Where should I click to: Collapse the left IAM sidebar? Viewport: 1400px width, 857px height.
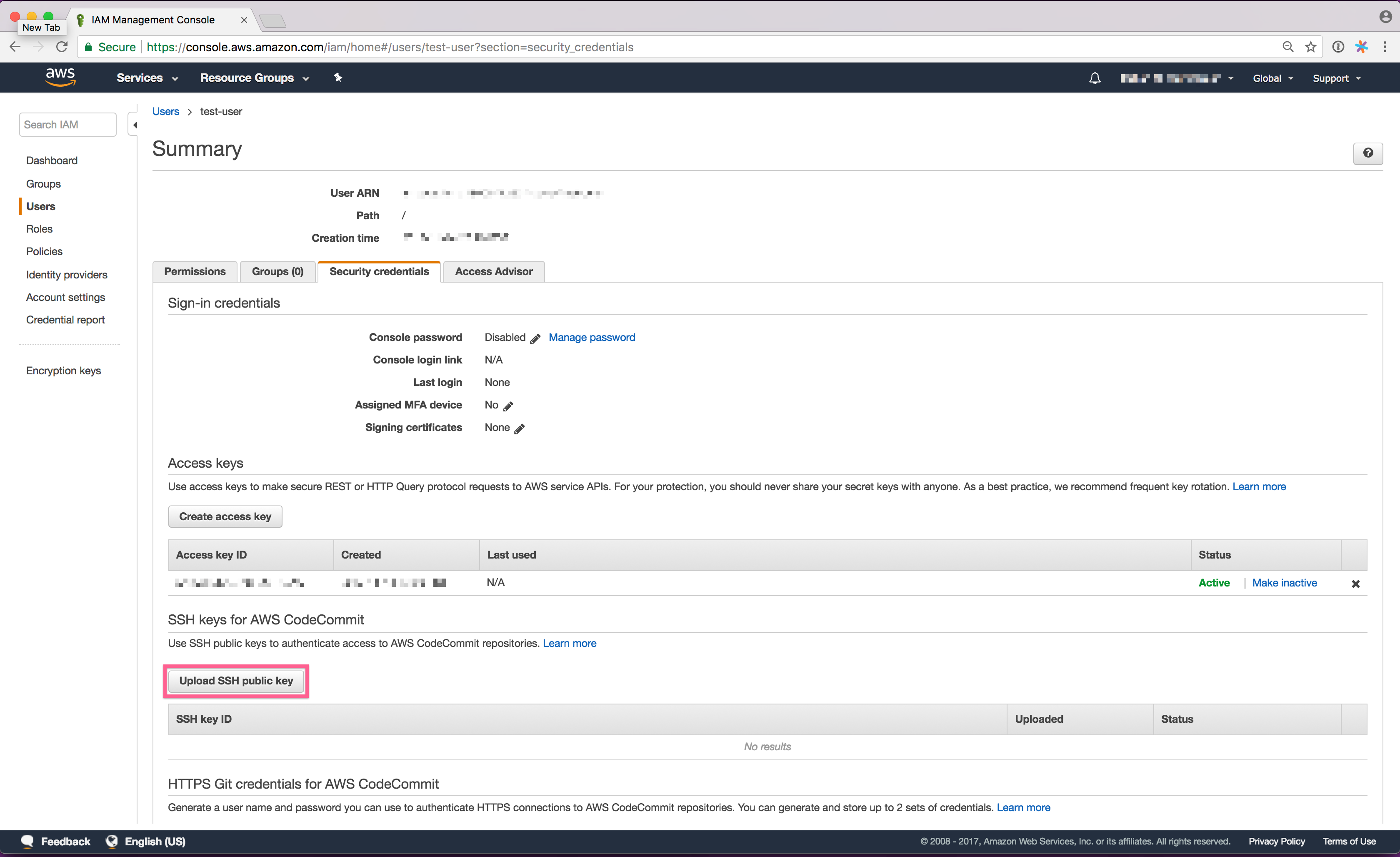pyautogui.click(x=135, y=125)
